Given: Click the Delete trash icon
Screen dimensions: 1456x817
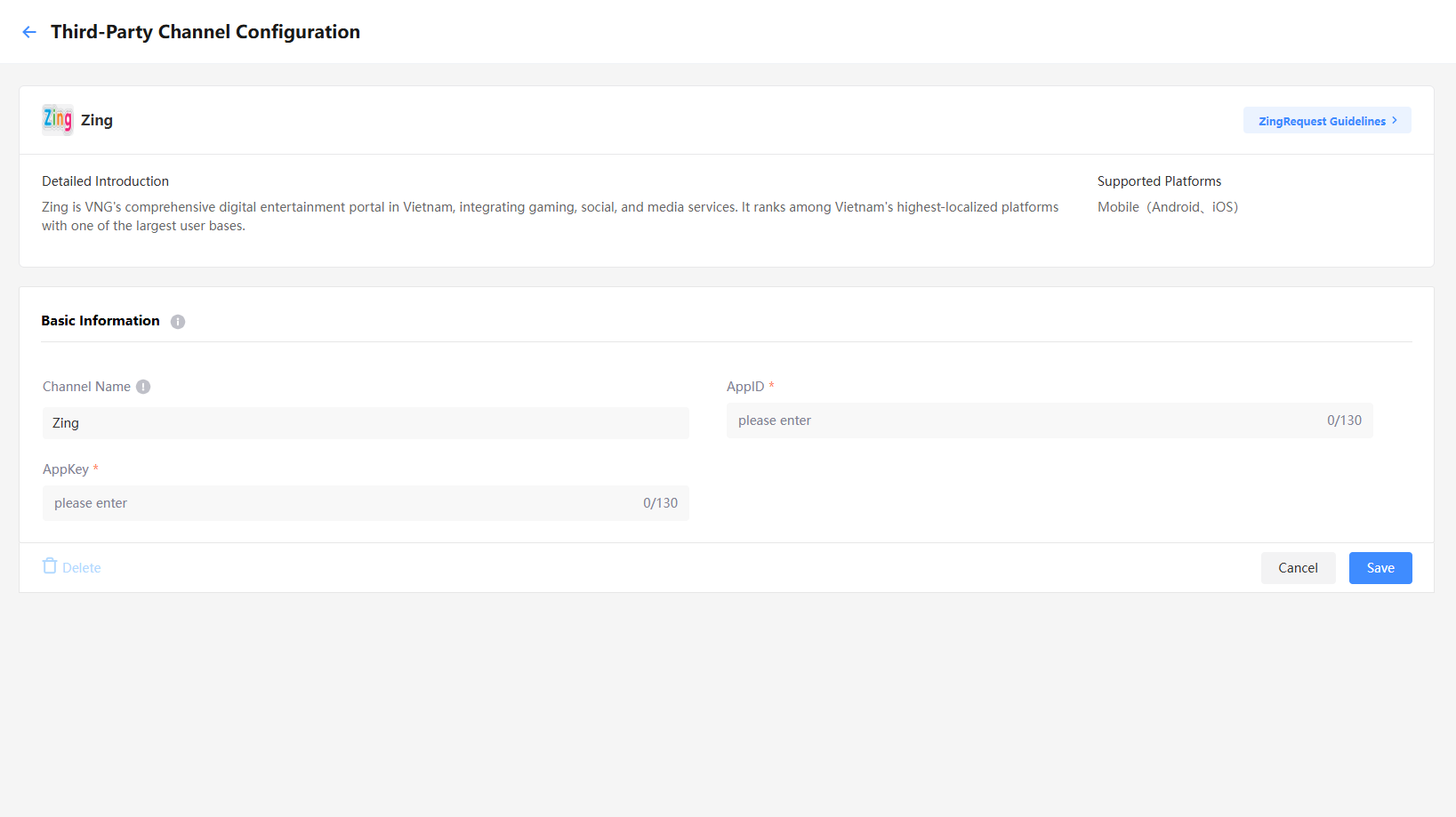Looking at the screenshot, I should 50,566.
